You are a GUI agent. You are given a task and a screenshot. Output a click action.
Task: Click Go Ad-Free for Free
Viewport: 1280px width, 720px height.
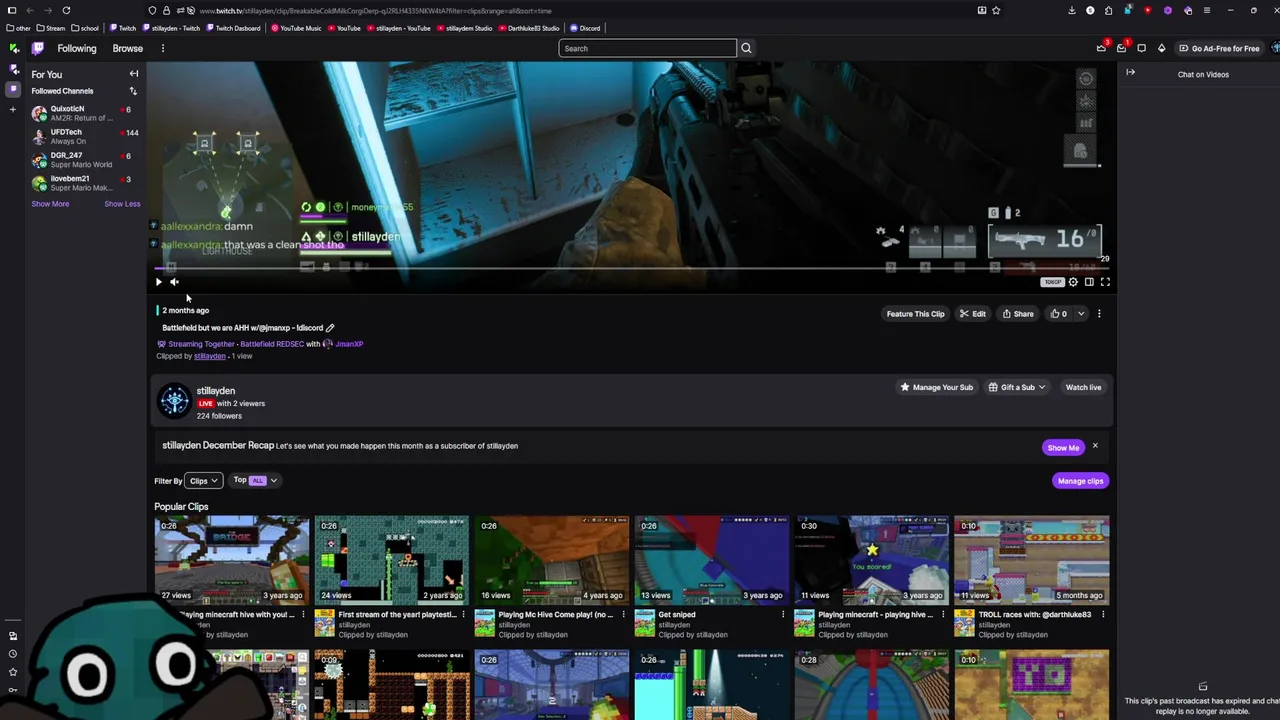coord(1219,48)
